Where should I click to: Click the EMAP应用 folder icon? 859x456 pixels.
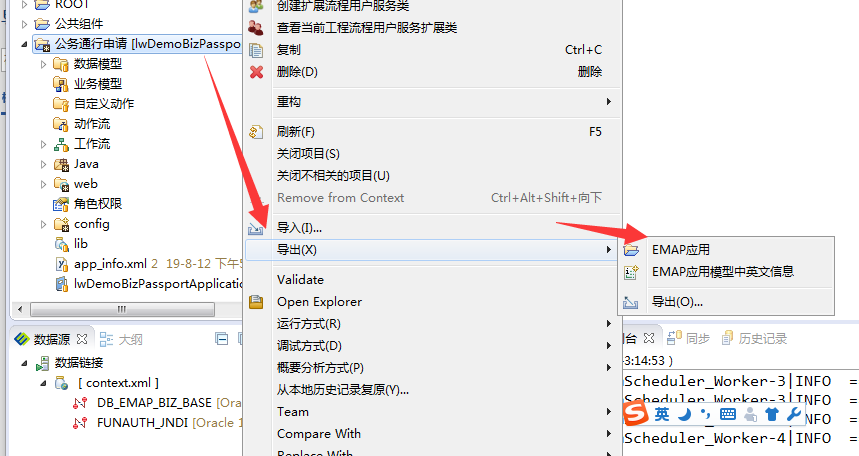click(x=631, y=250)
